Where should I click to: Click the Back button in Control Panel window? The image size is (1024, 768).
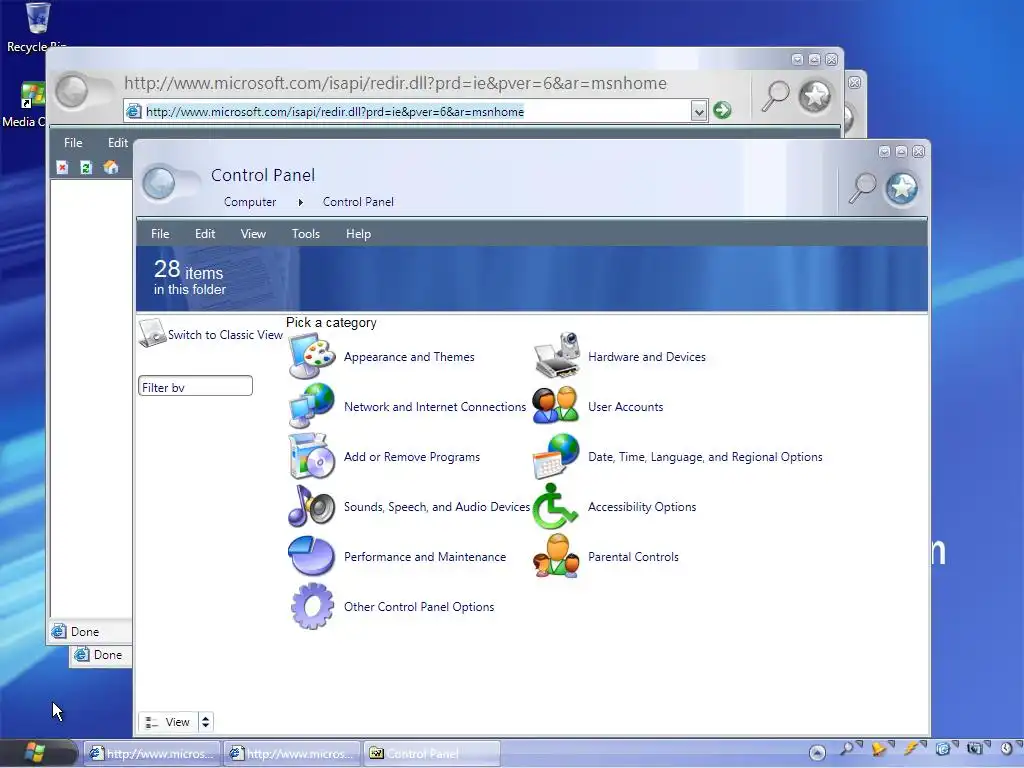pyautogui.click(x=159, y=183)
